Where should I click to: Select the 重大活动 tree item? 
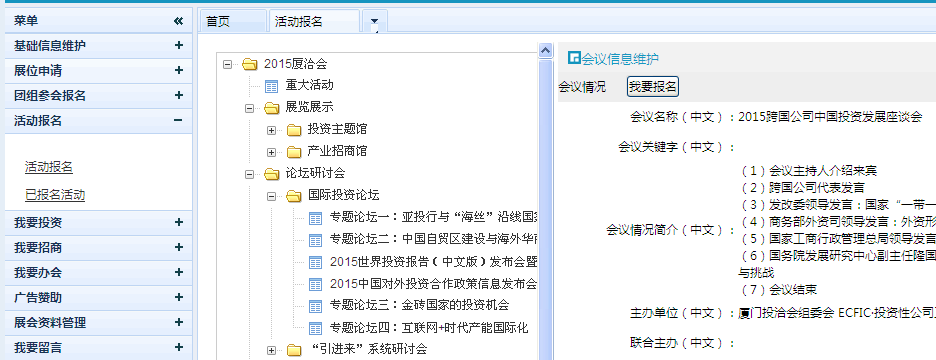pos(309,85)
